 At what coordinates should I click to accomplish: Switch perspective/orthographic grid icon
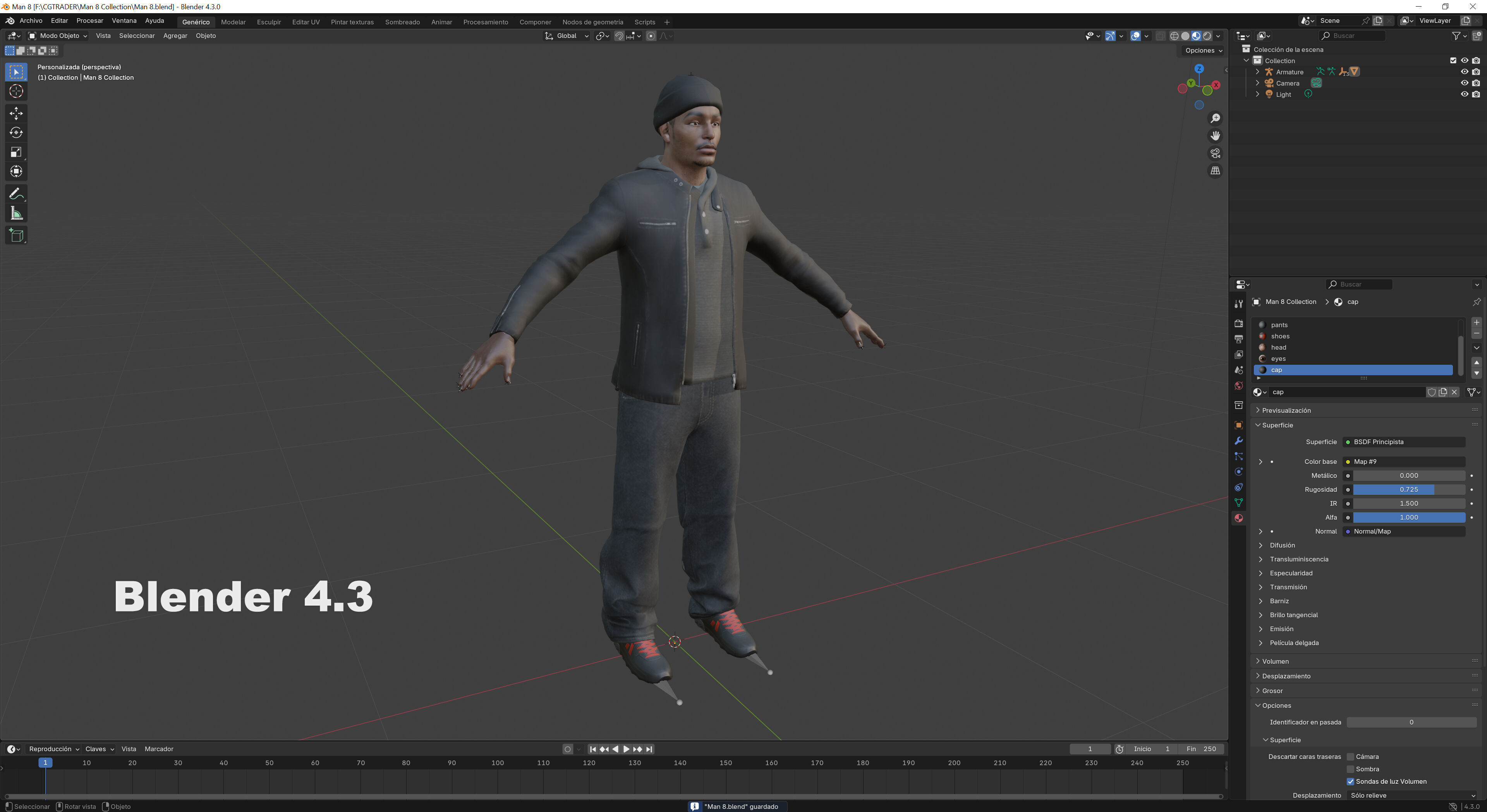[1215, 171]
